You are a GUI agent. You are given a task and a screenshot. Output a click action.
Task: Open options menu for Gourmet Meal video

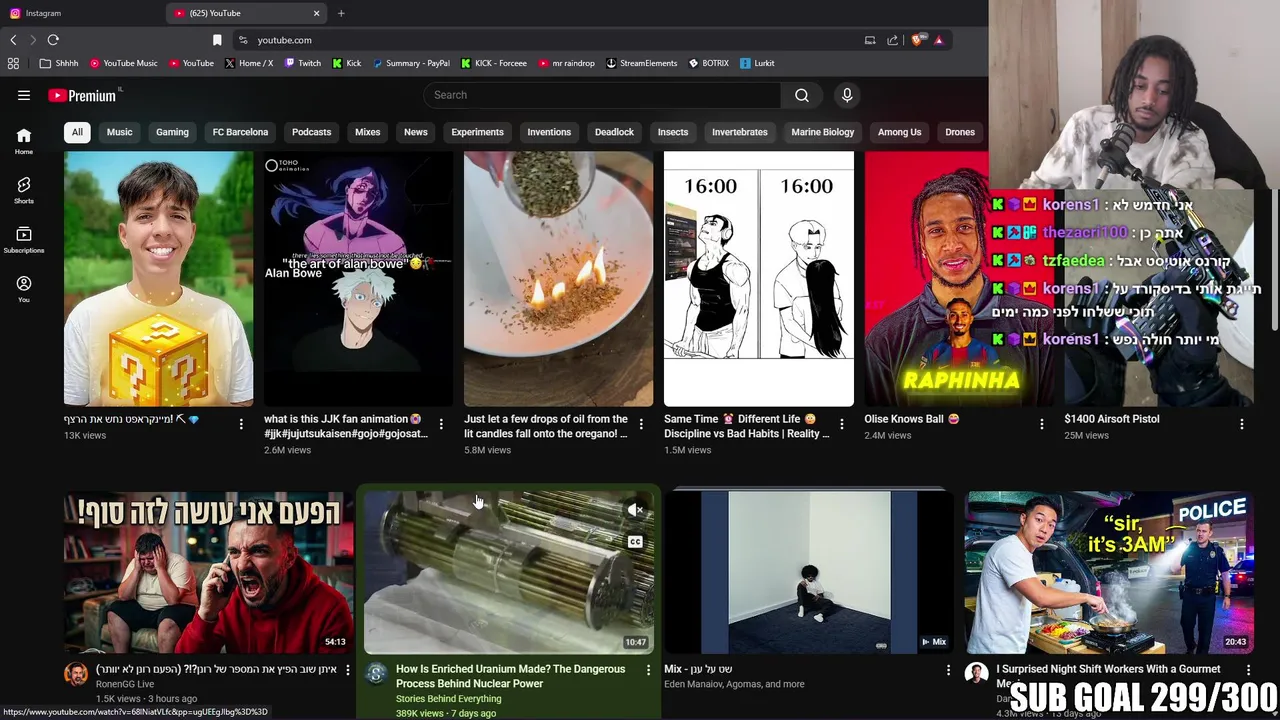pyautogui.click(x=1248, y=670)
